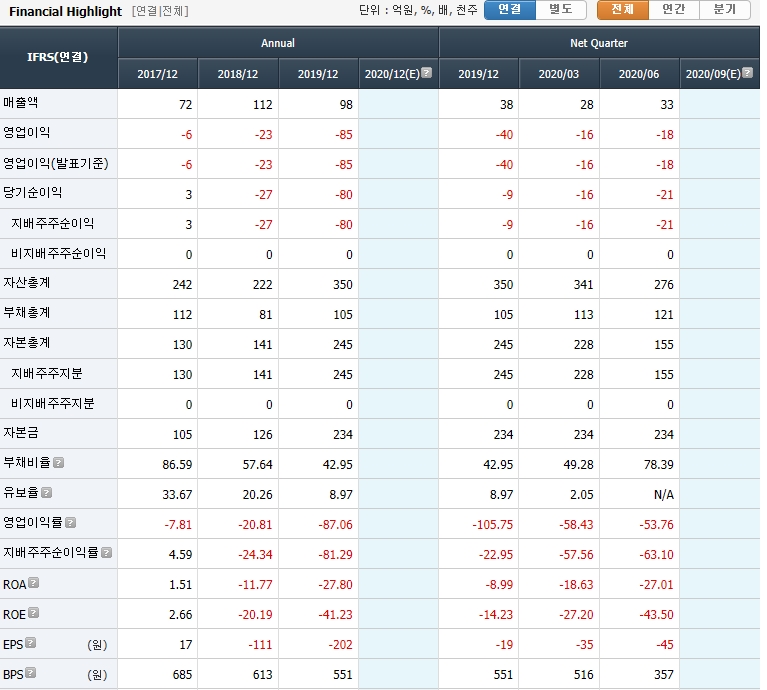
Task: Switch to 연결 consolidated view
Action: pyautogui.click(x=510, y=10)
